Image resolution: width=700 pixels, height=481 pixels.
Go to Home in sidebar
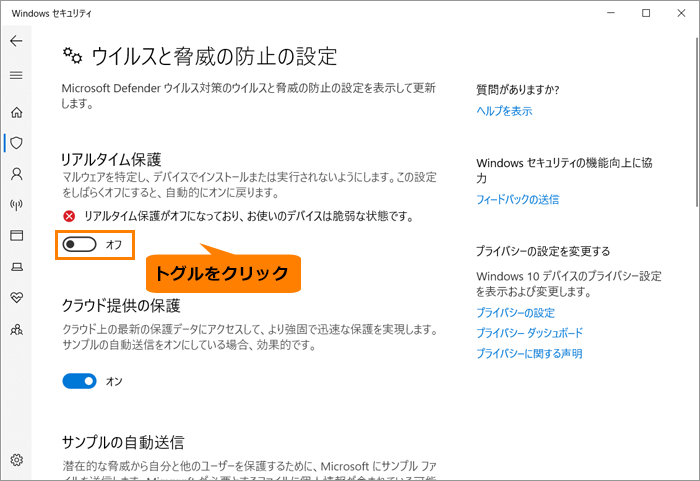[x=17, y=112]
